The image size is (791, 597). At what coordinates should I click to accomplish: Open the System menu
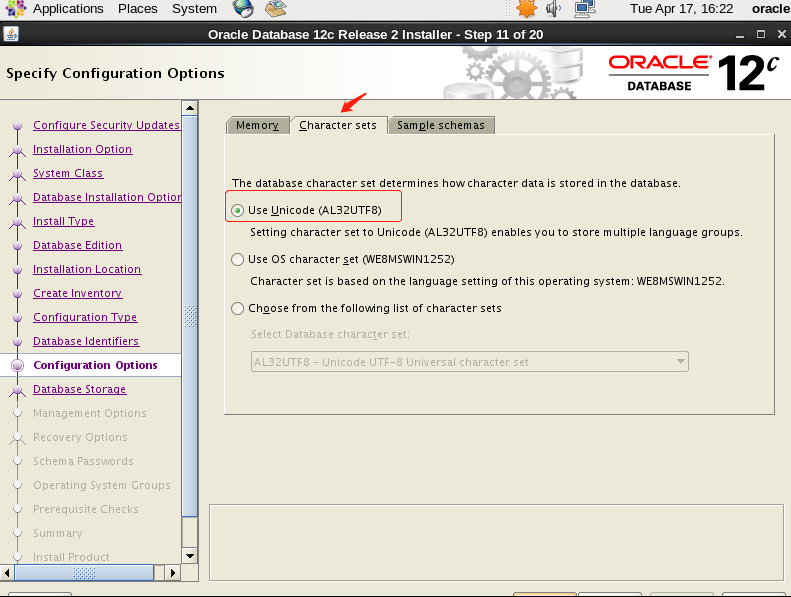(194, 9)
